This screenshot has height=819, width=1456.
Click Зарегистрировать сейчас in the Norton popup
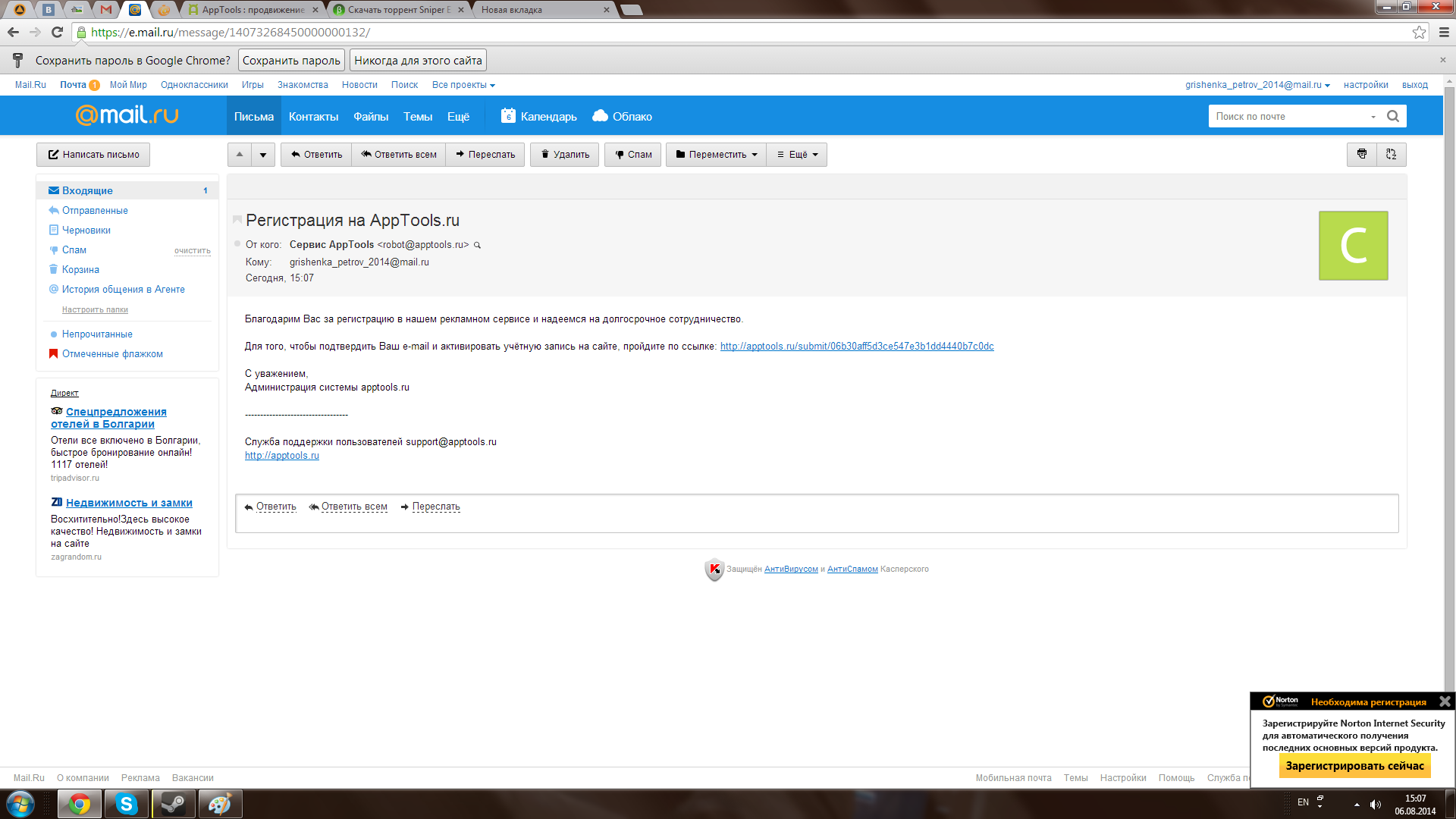pyautogui.click(x=1354, y=766)
